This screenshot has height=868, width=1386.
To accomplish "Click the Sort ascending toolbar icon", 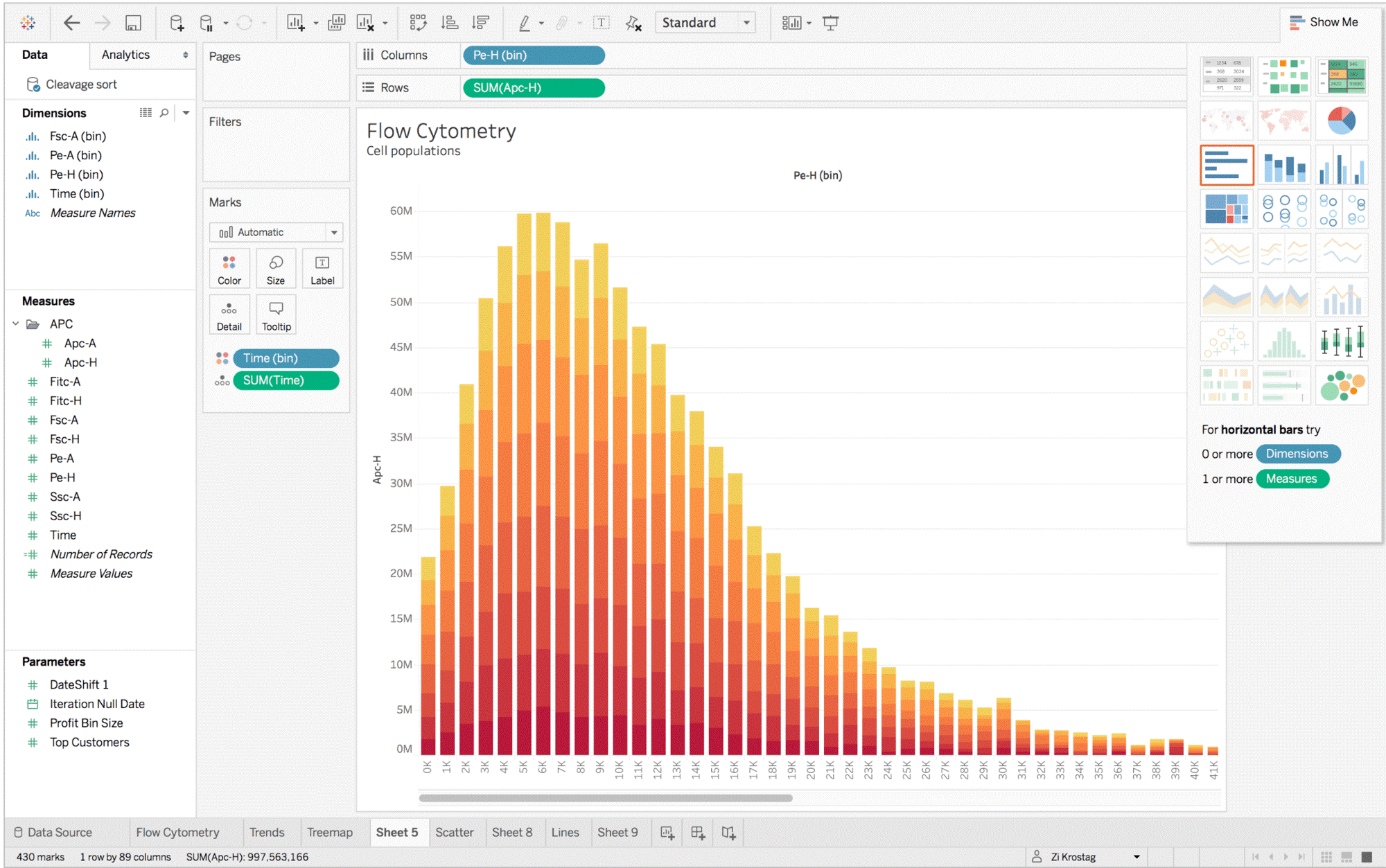I will coord(450,23).
